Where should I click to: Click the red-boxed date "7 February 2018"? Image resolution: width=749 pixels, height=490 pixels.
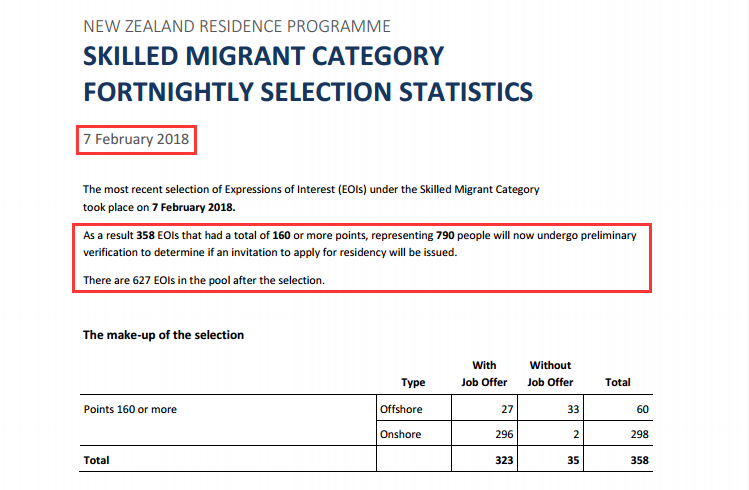click(136, 140)
